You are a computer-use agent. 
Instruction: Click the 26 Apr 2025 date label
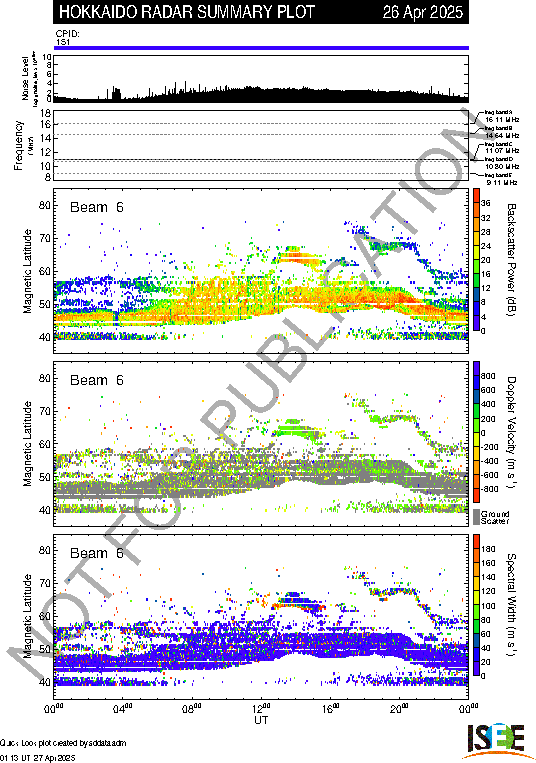coord(423,12)
